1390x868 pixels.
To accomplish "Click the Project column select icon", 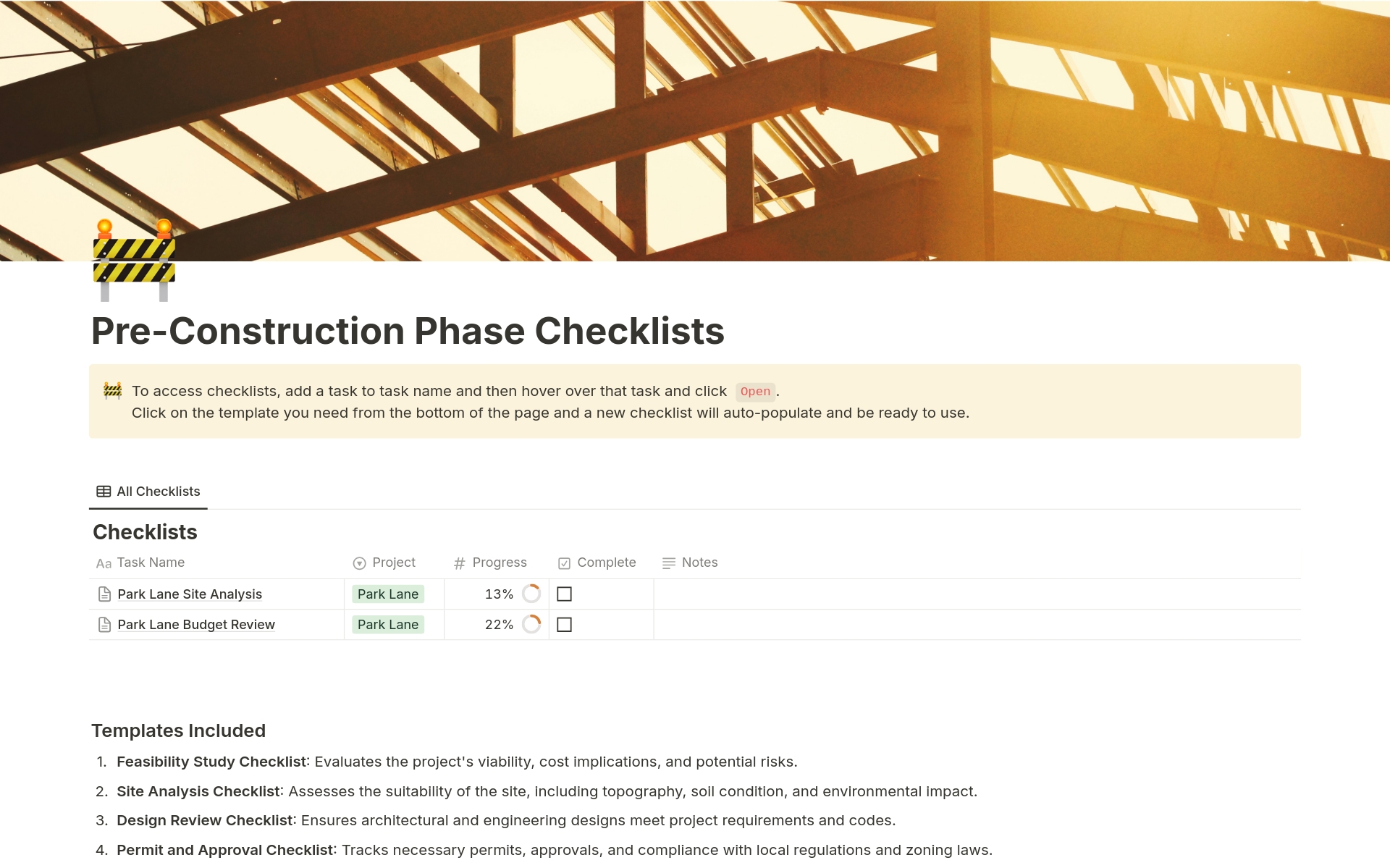I will [x=359, y=563].
